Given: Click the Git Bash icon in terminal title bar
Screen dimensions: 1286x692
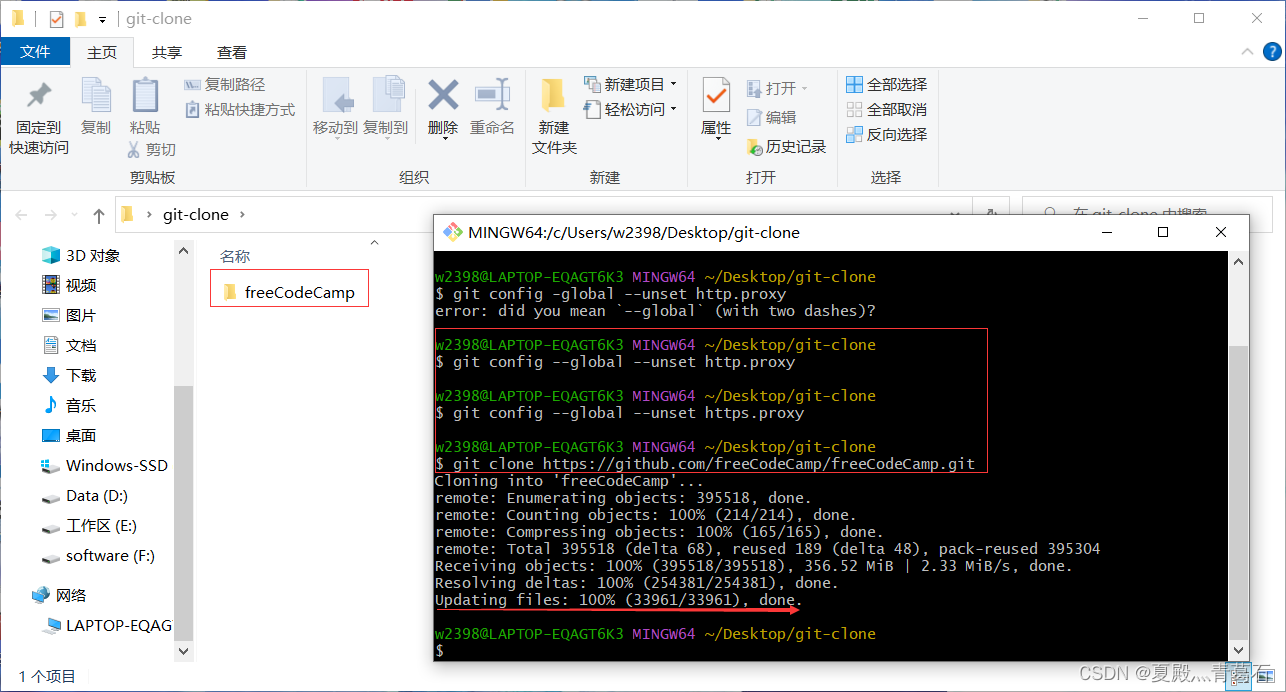Looking at the screenshot, I should point(452,232).
